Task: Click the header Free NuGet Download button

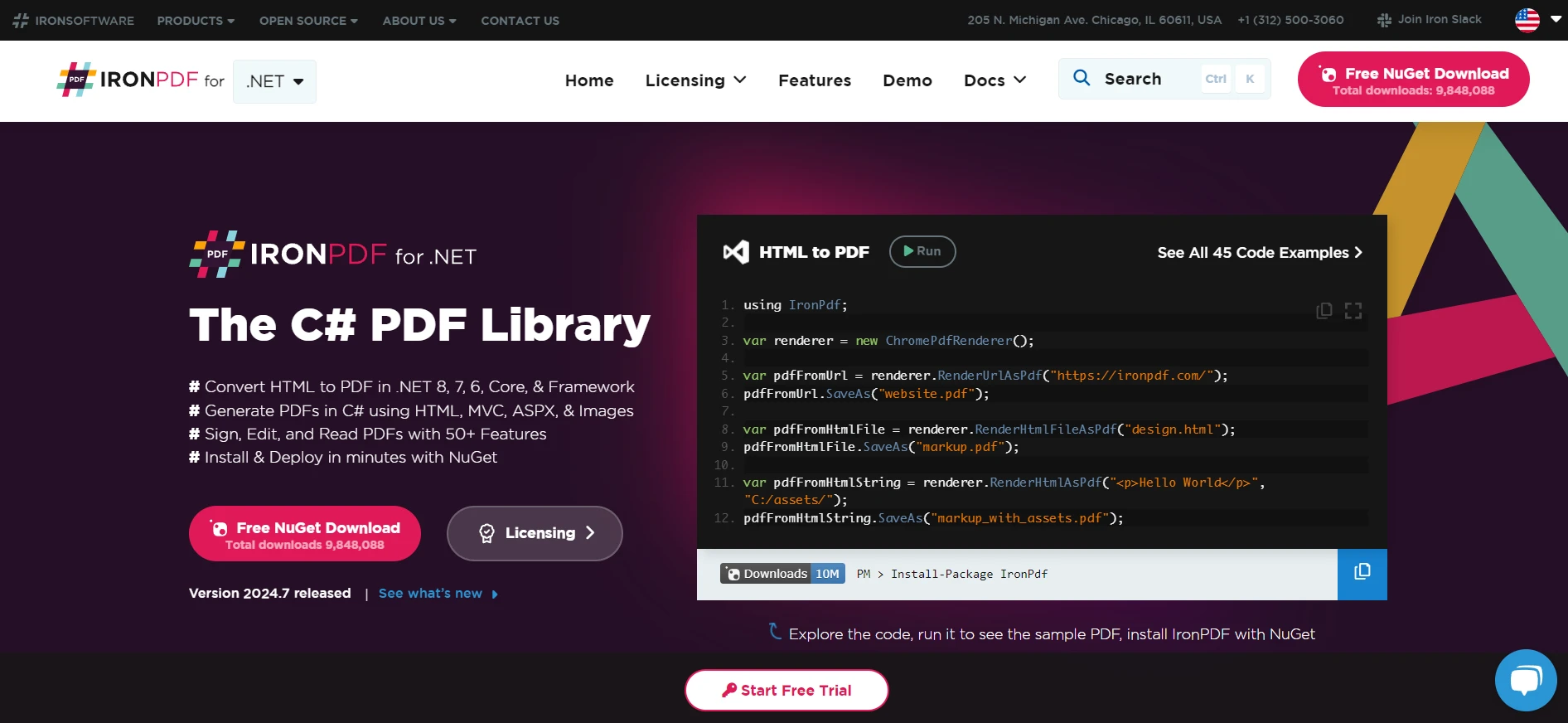Action: (1413, 79)
